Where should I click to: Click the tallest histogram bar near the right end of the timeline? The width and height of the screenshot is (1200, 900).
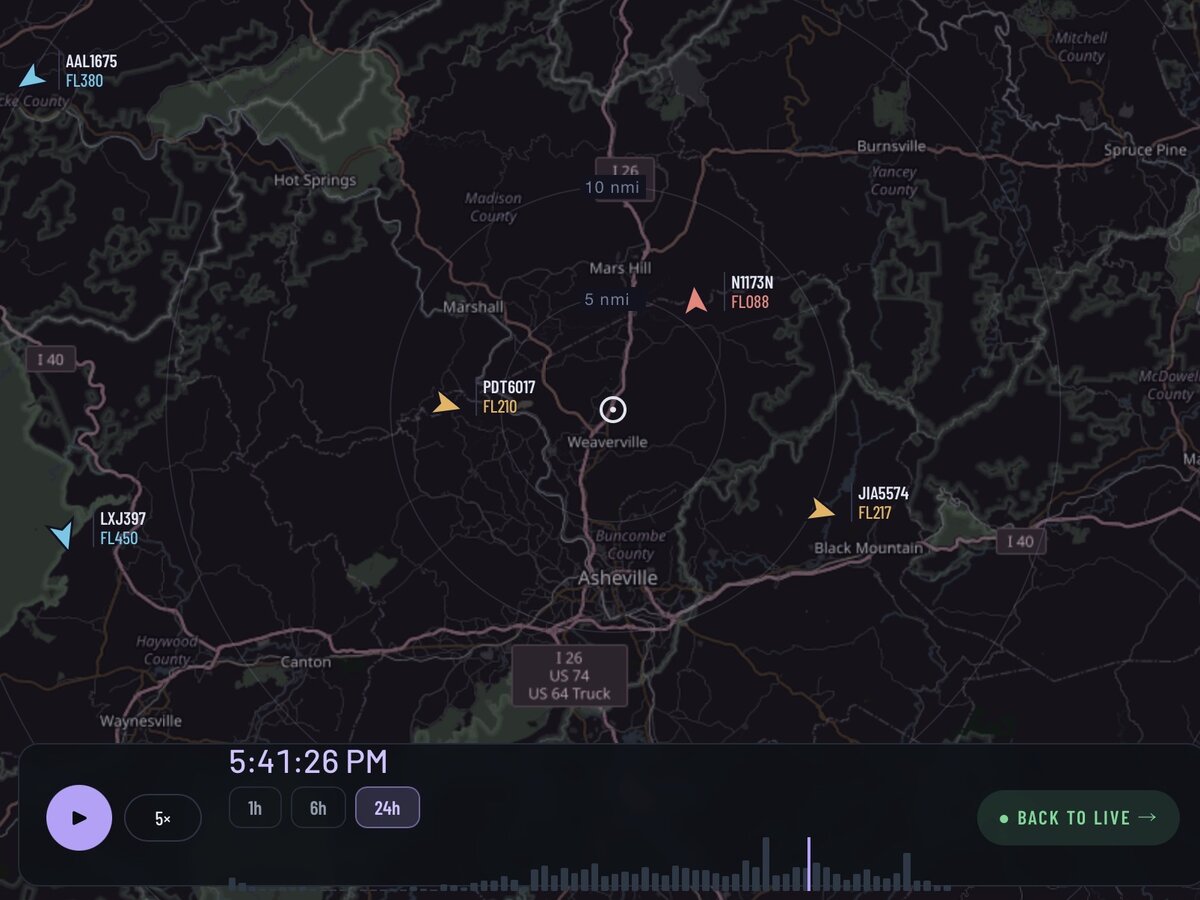click(907, 871)
